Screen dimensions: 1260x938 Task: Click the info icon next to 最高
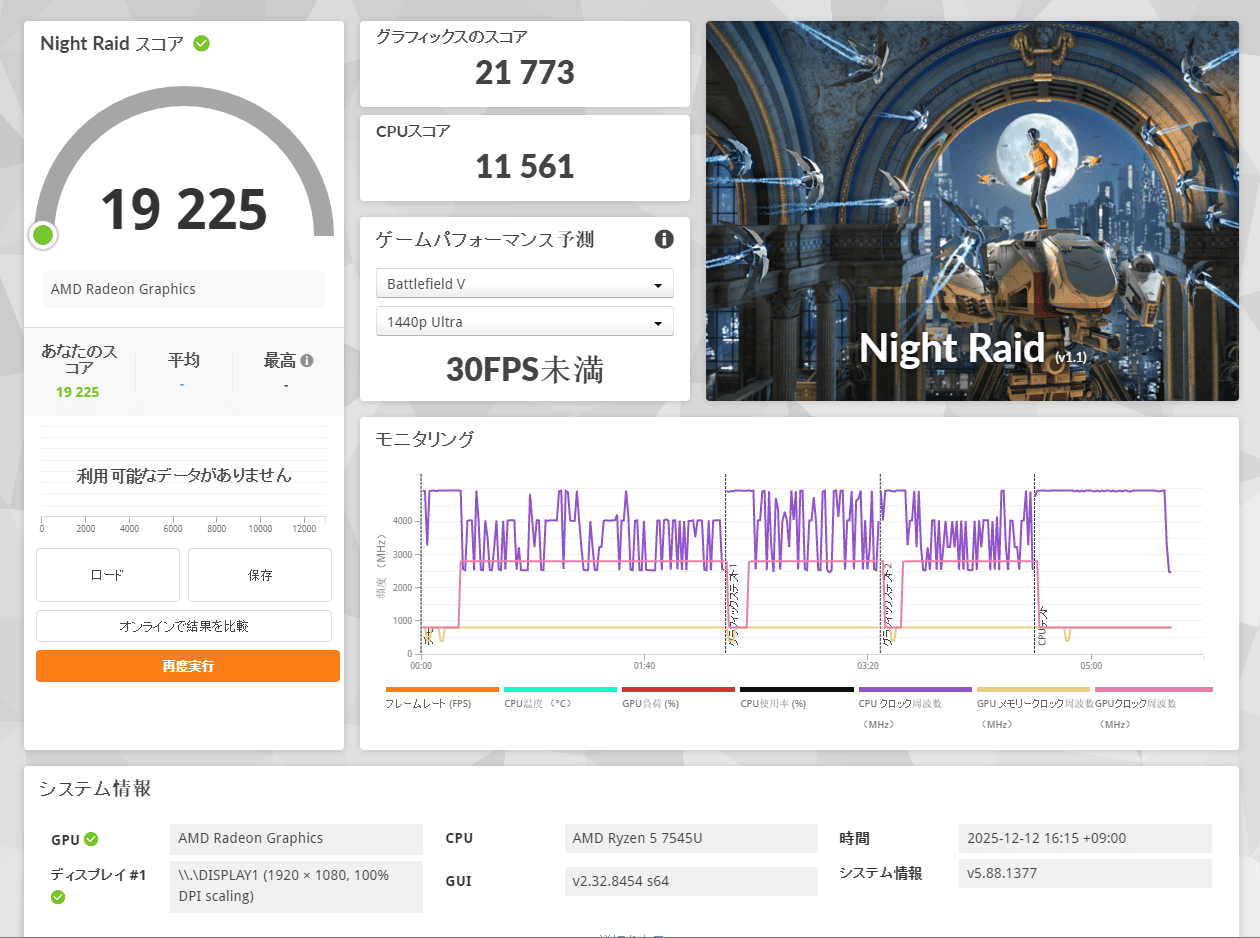(x=307, y=361)
